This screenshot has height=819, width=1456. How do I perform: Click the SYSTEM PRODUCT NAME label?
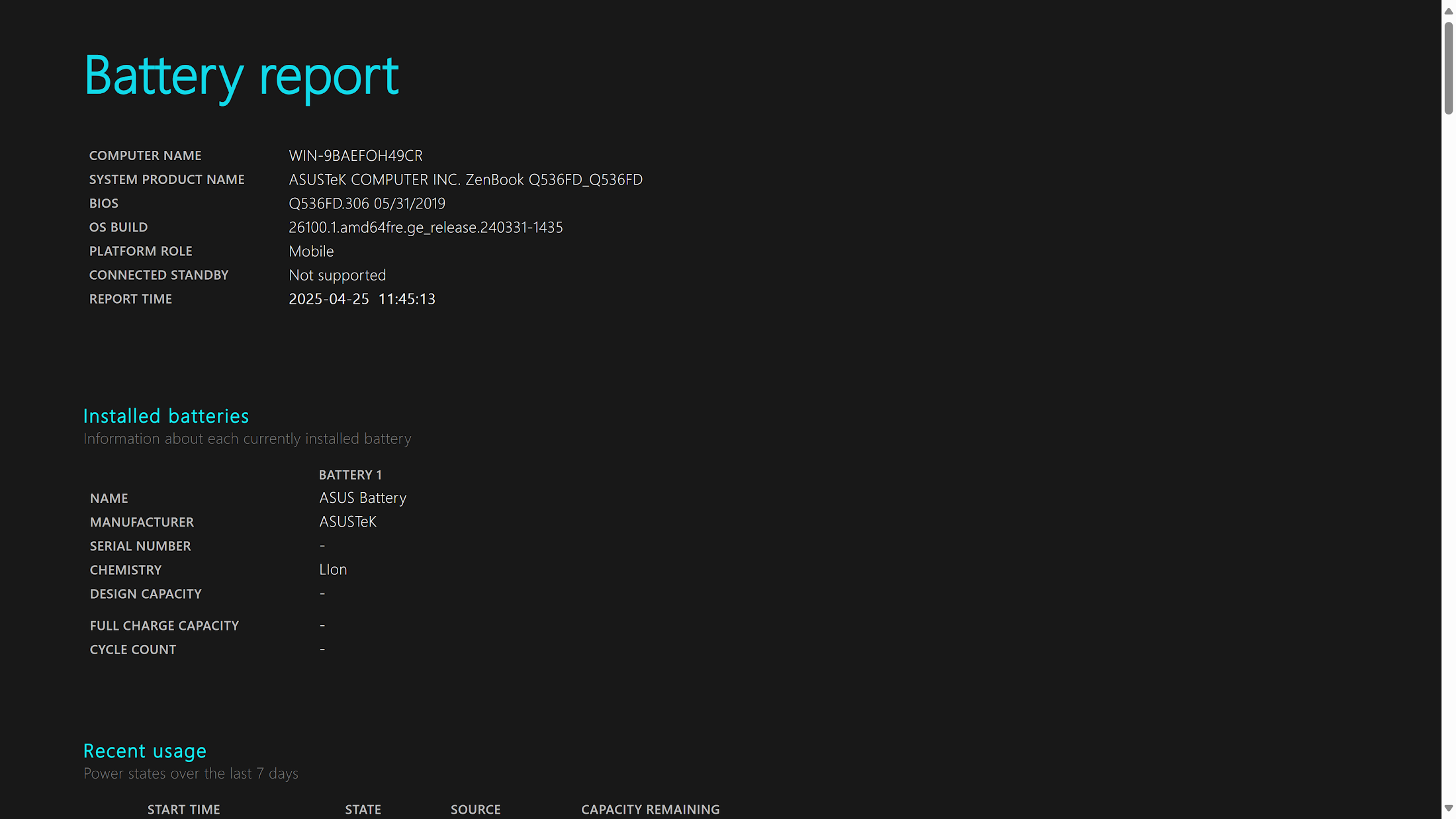tap(167, 179)
